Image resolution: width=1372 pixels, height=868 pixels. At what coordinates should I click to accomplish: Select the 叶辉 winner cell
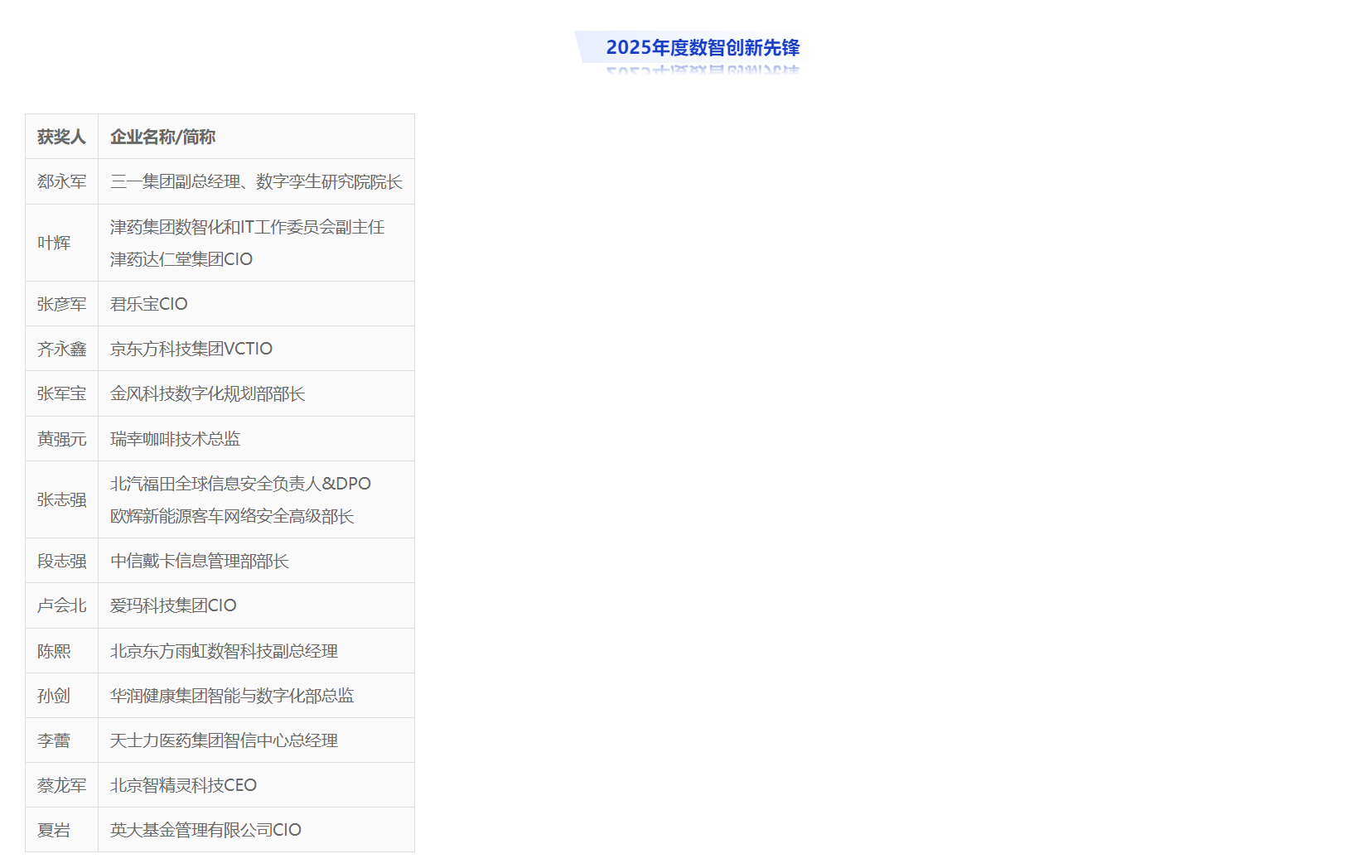[54, 243]
